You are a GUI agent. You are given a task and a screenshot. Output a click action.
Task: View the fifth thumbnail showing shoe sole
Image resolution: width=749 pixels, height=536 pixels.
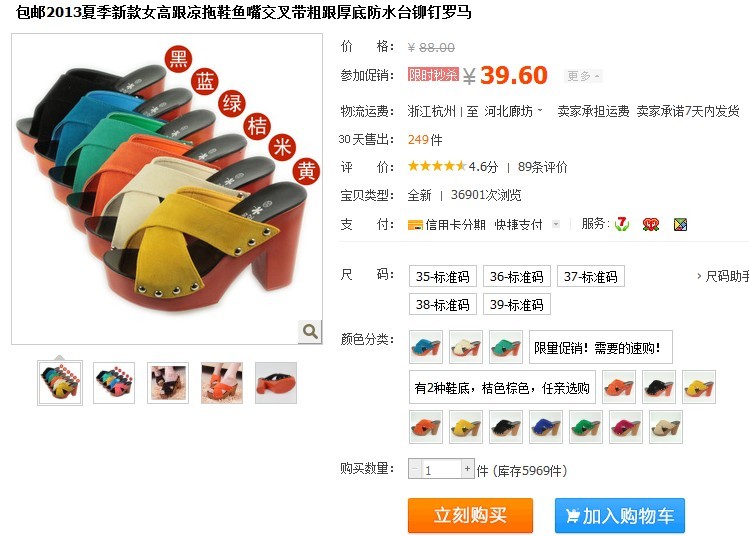276,383
